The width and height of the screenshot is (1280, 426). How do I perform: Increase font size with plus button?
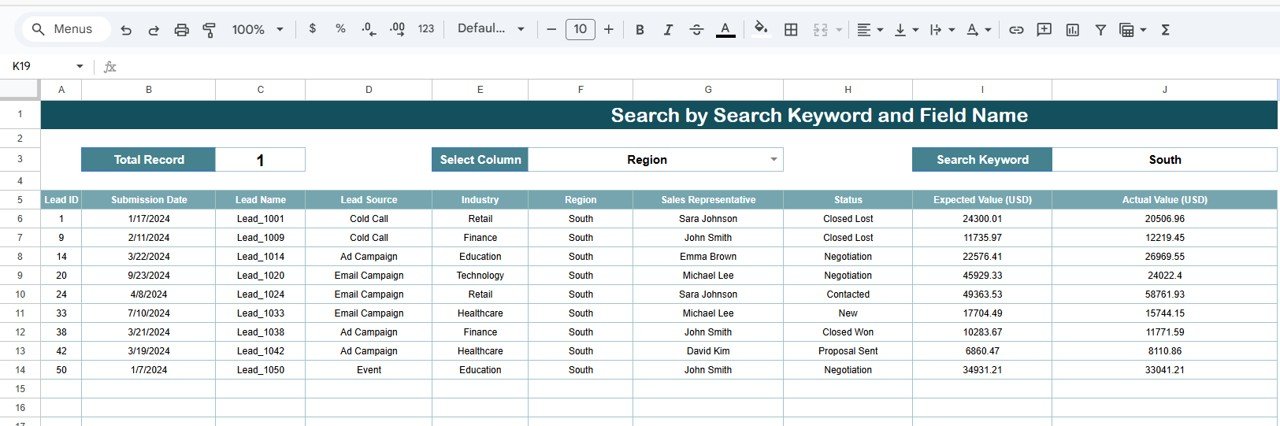(x=608, y=29)
